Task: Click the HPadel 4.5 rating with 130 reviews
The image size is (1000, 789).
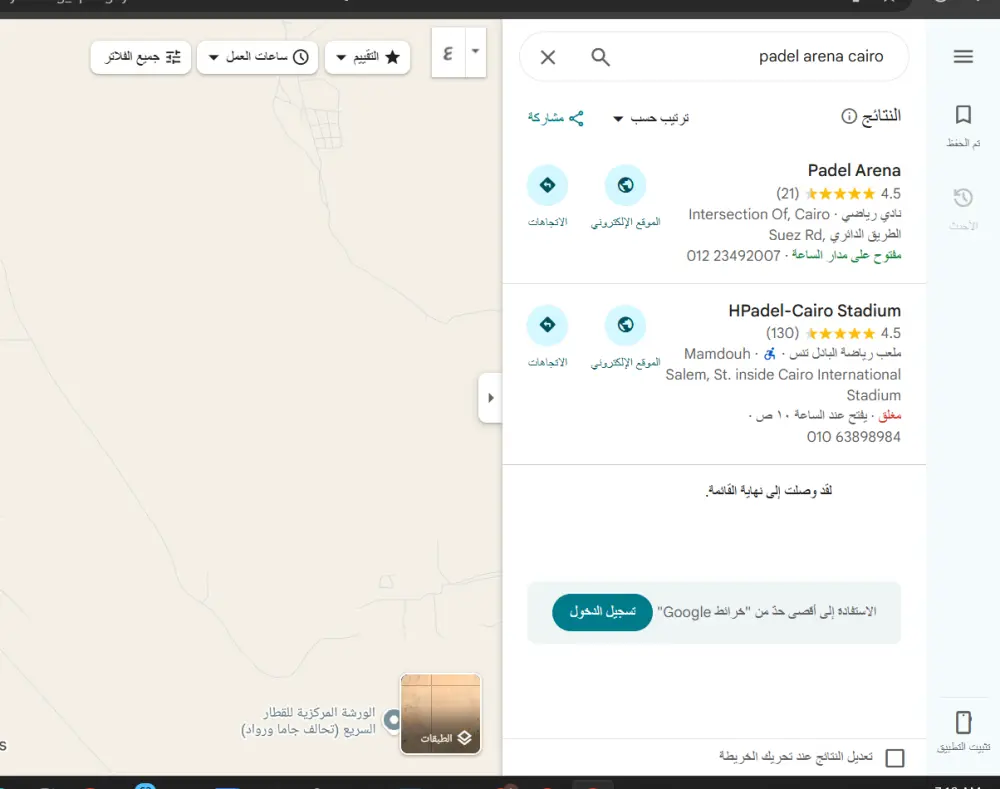Action: point(834,333)
